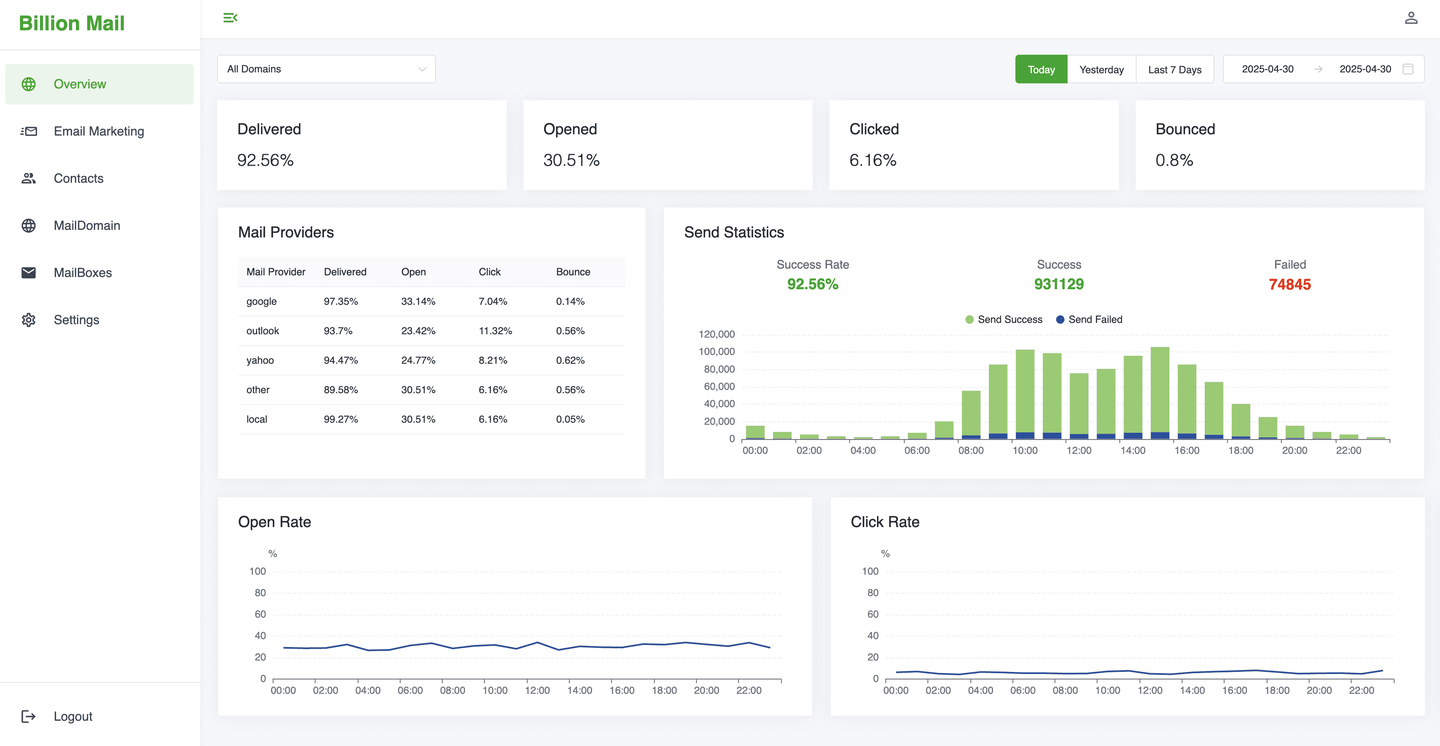Select the Today time range
Screen dimensions: 1440x746
pos(1041,69)
